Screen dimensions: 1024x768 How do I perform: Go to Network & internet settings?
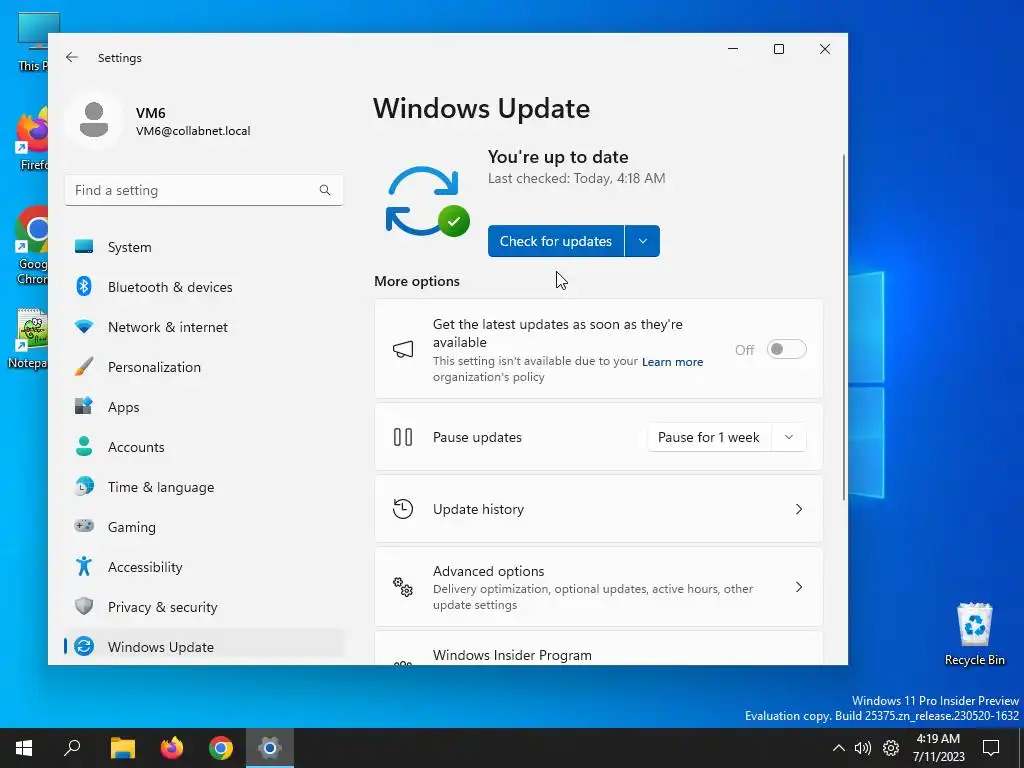pos(204,327)
